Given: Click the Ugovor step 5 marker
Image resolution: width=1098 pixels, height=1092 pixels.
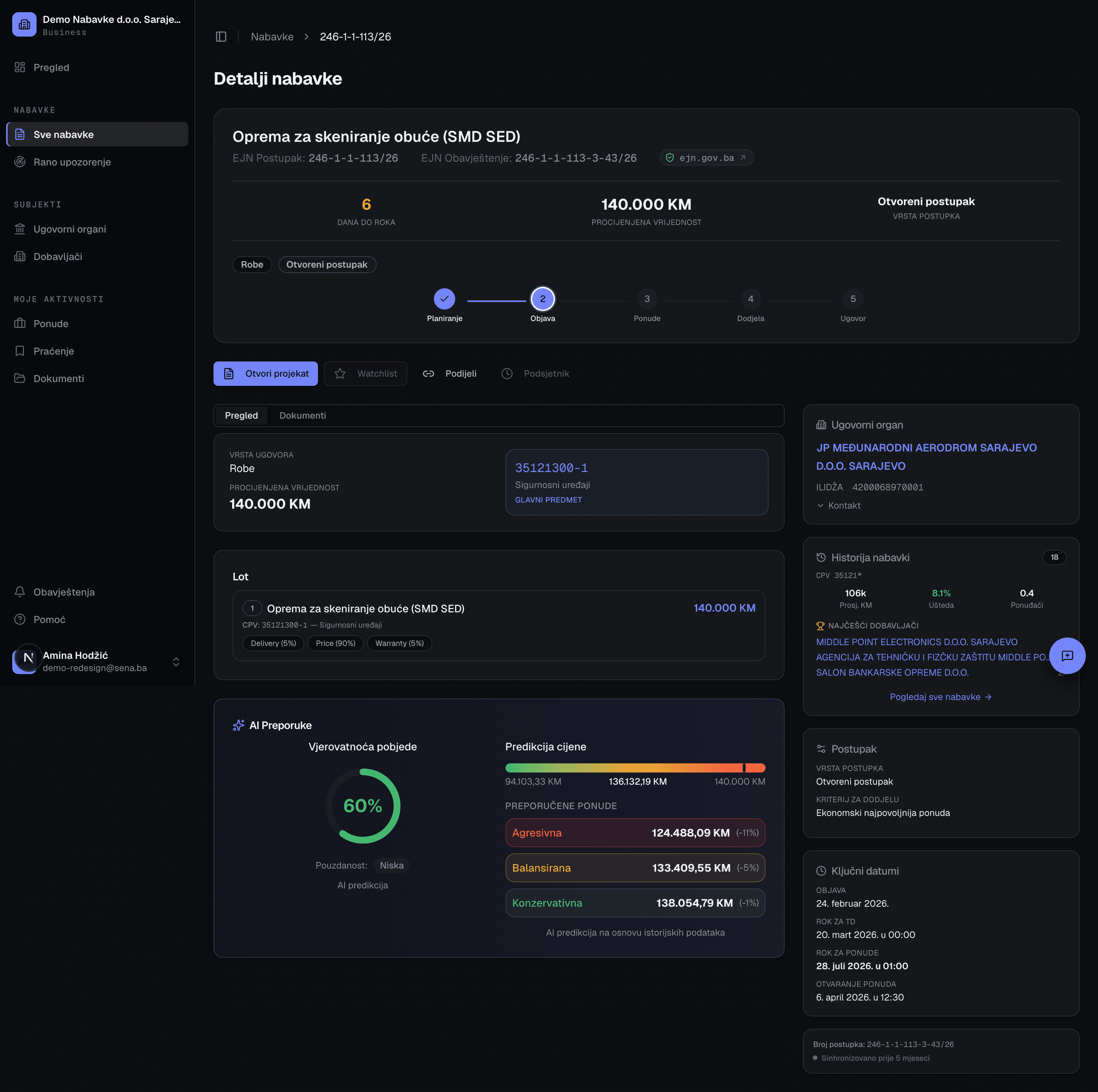Looking at the screenshot, I should pos(853,299).
